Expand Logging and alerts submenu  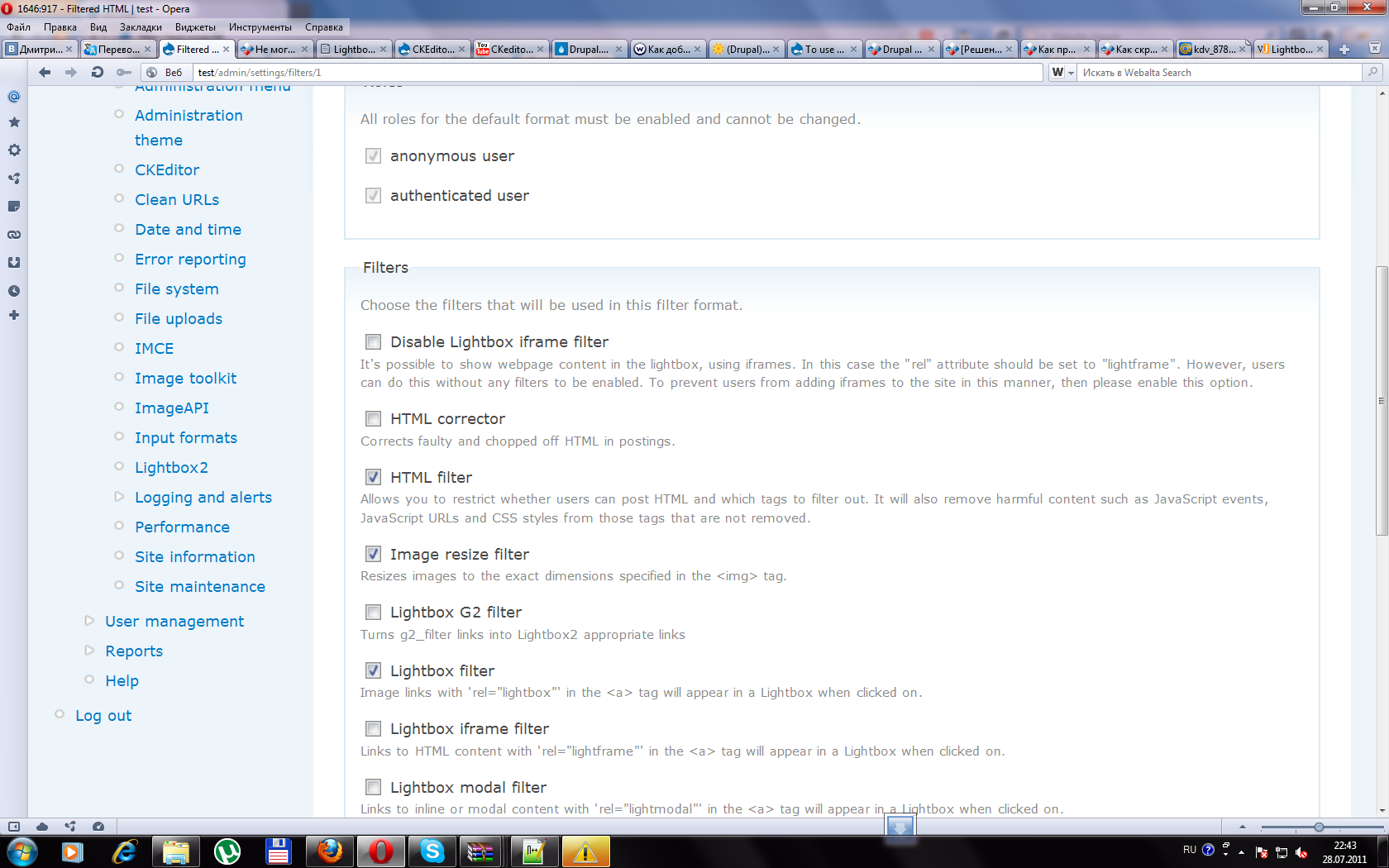click(x=203, y=498)
